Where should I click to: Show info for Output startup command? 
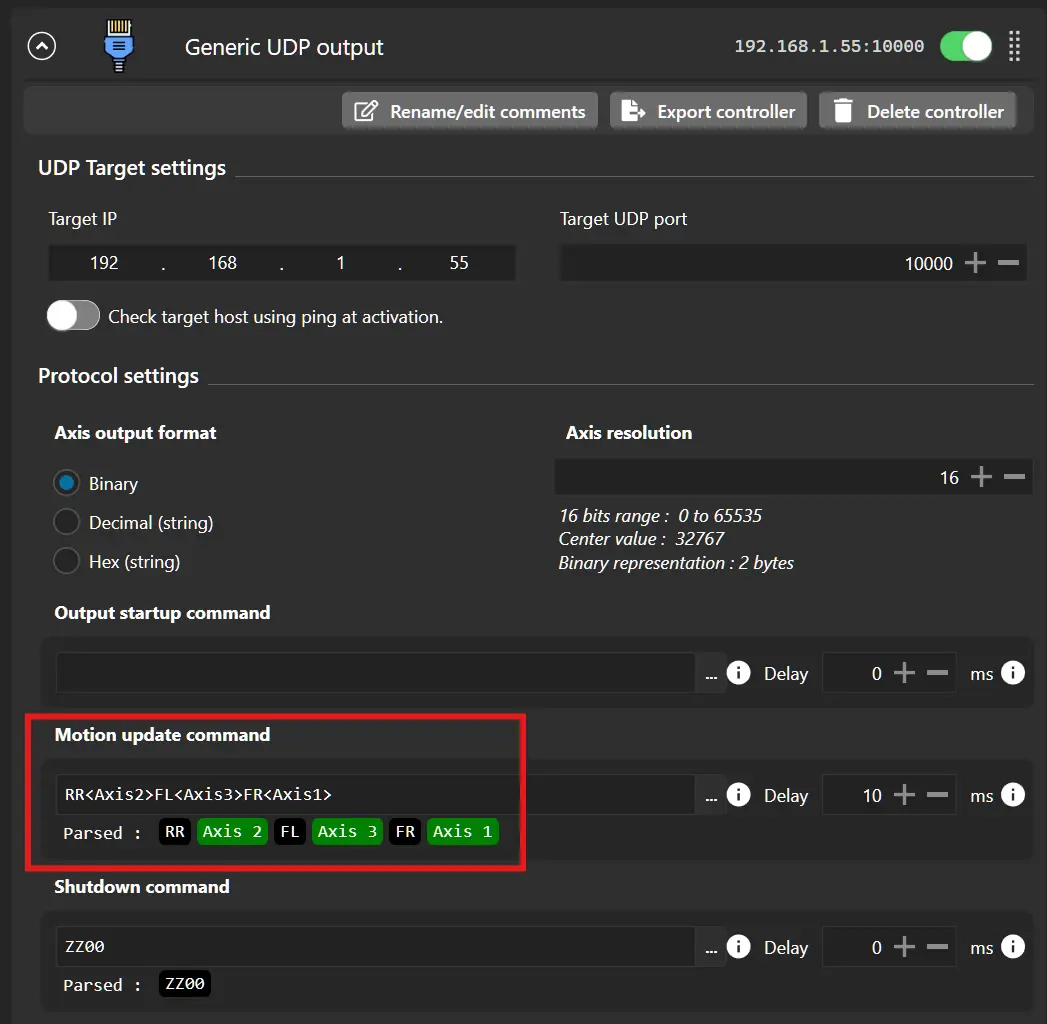click(739, 673)
